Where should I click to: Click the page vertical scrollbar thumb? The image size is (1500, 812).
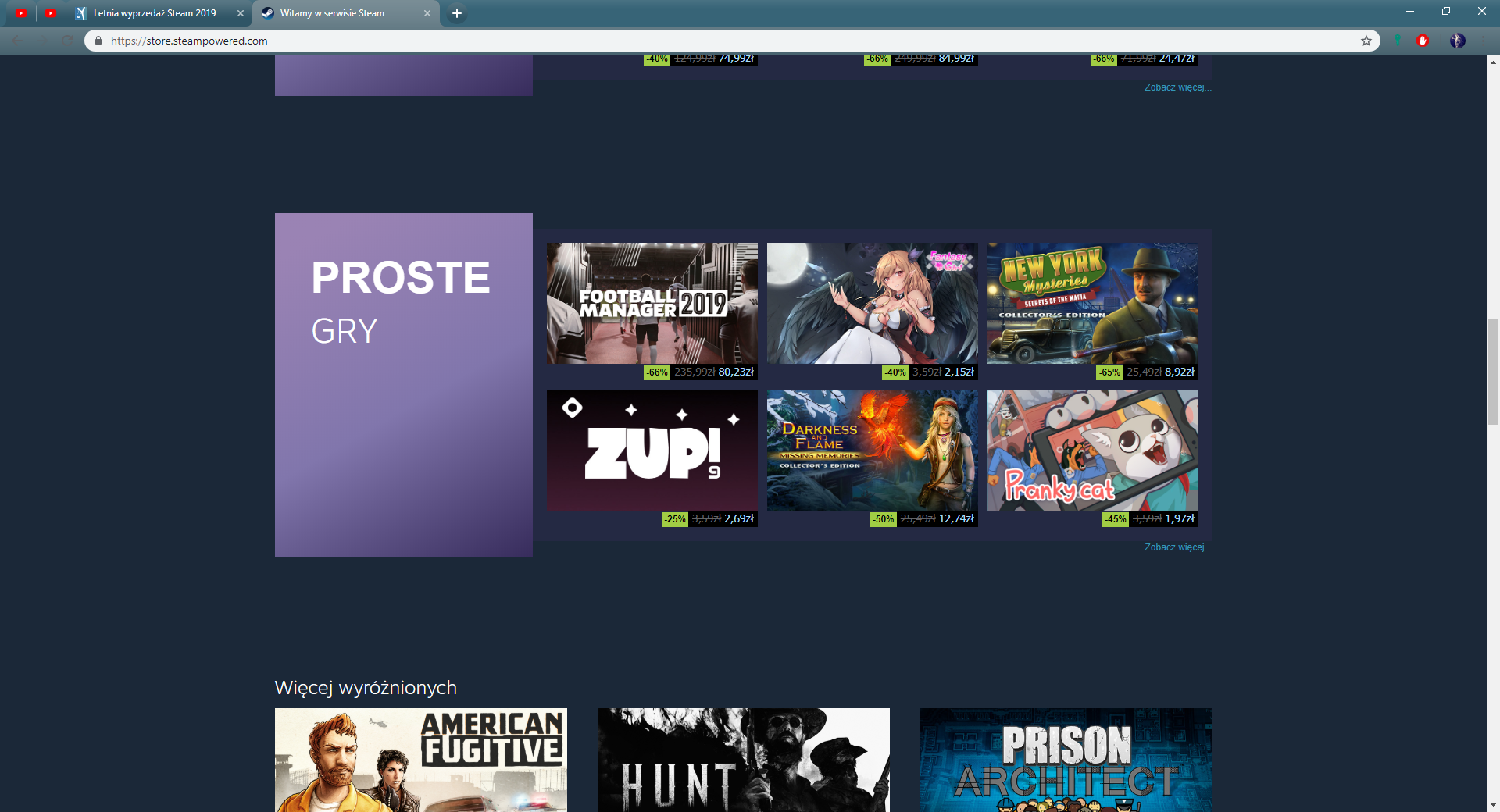1493,372
